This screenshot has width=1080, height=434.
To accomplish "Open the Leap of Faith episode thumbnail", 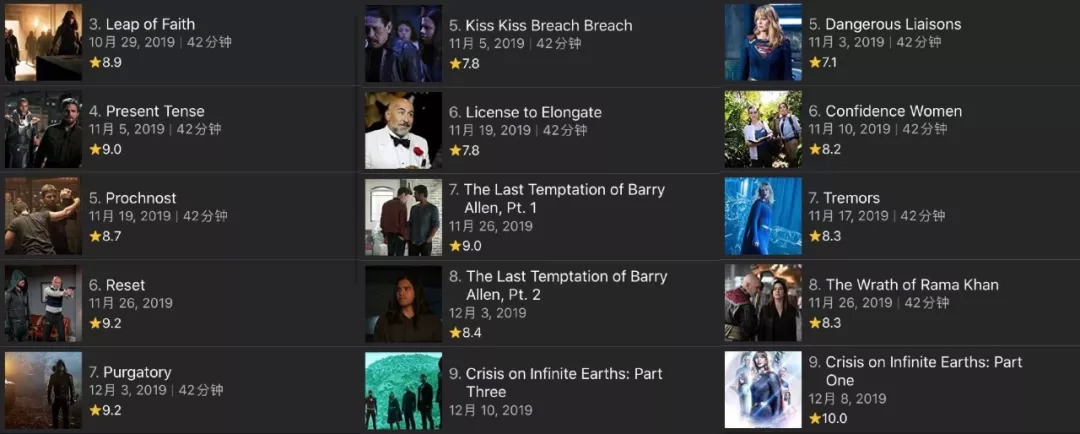I will [x=43, y=43].
